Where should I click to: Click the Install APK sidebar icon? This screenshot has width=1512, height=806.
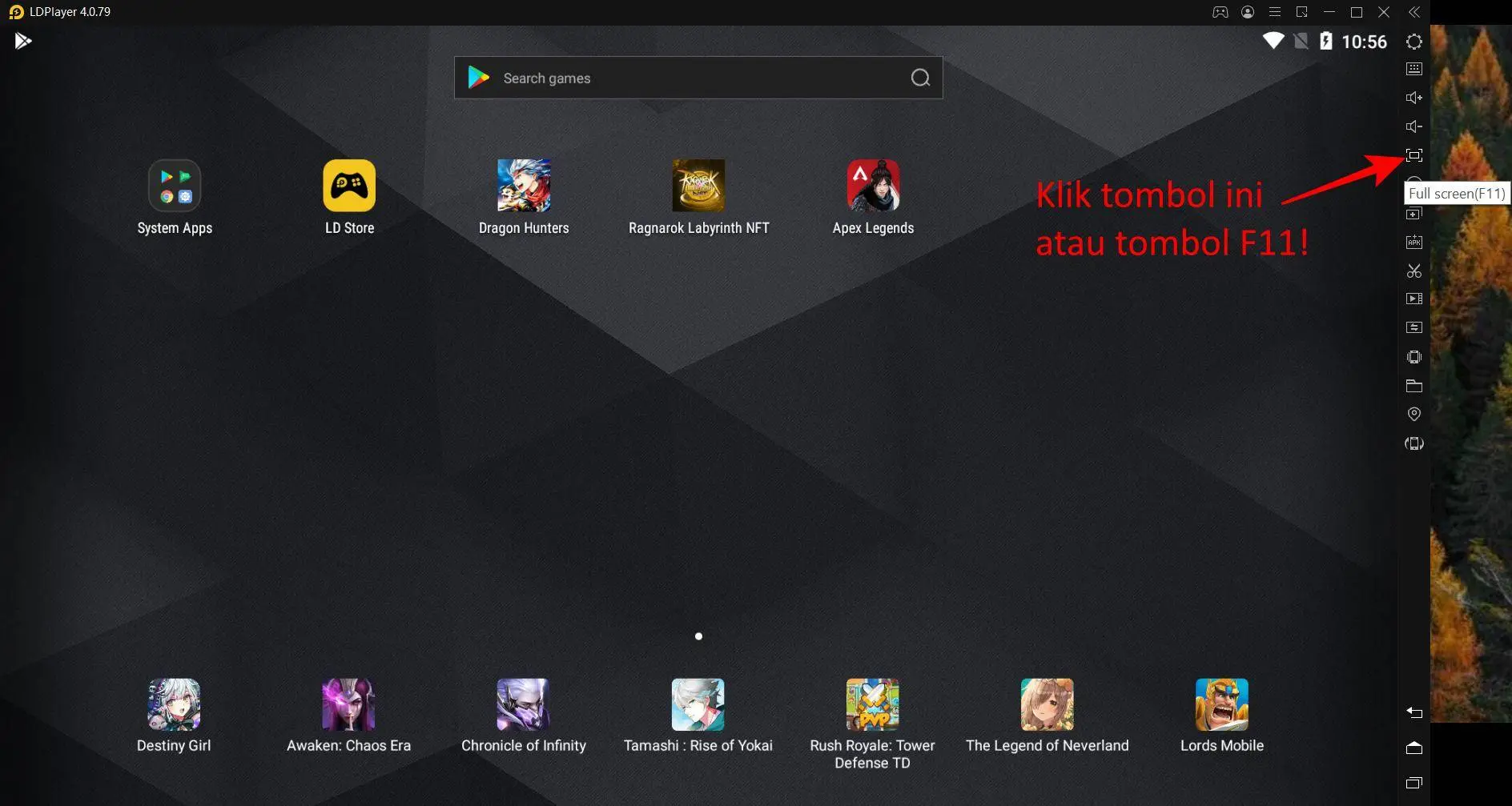point(1414,242)
